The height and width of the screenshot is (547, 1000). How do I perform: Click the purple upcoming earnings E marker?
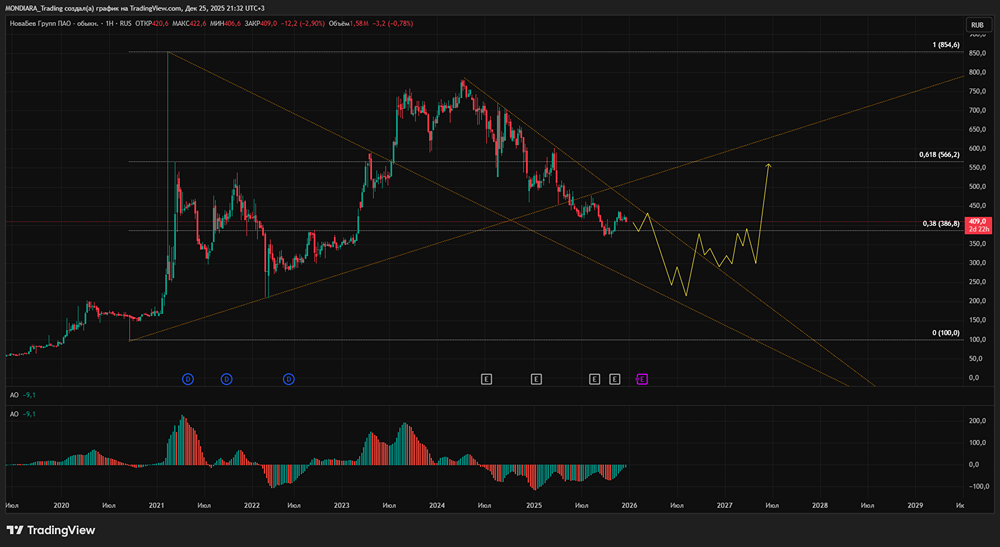point(643,378)
